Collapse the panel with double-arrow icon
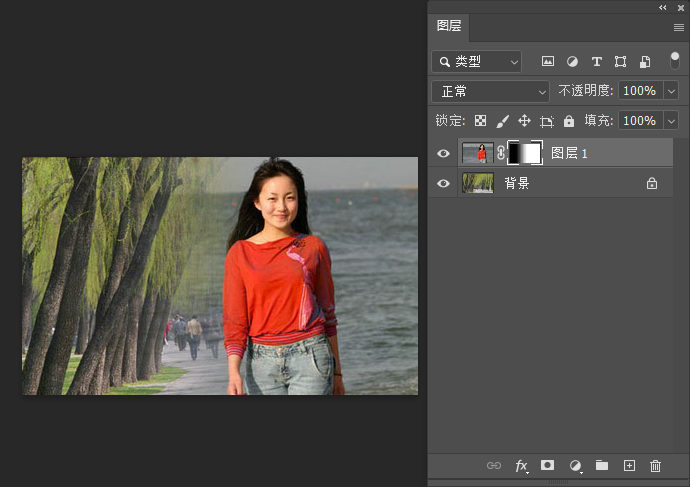 [663, 7]
